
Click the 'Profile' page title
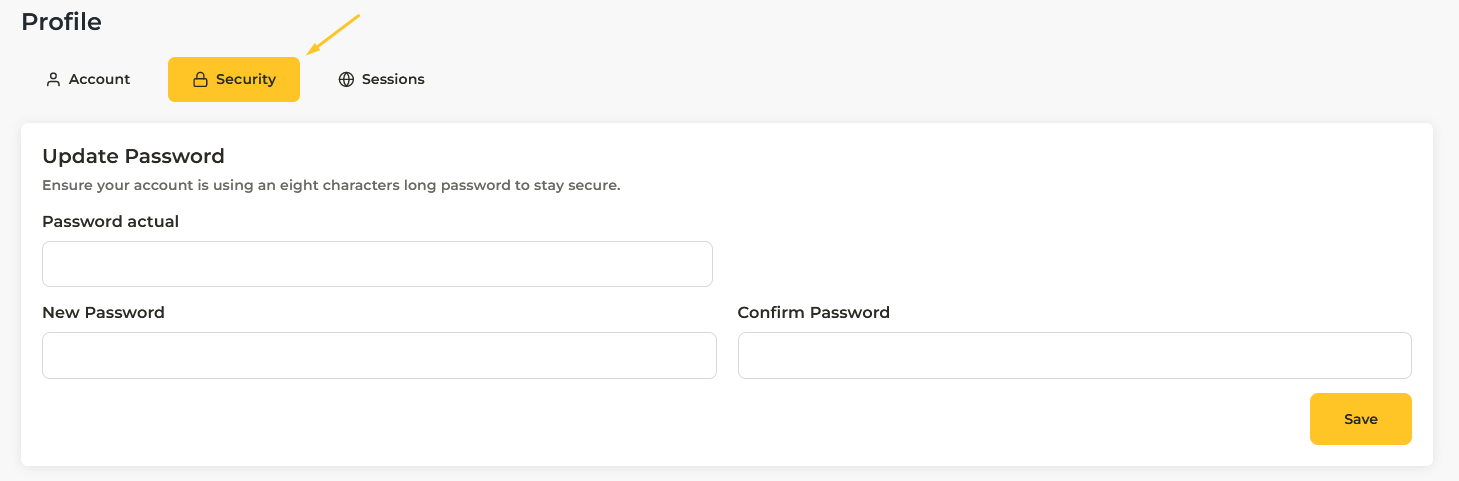tap(61, 21)
